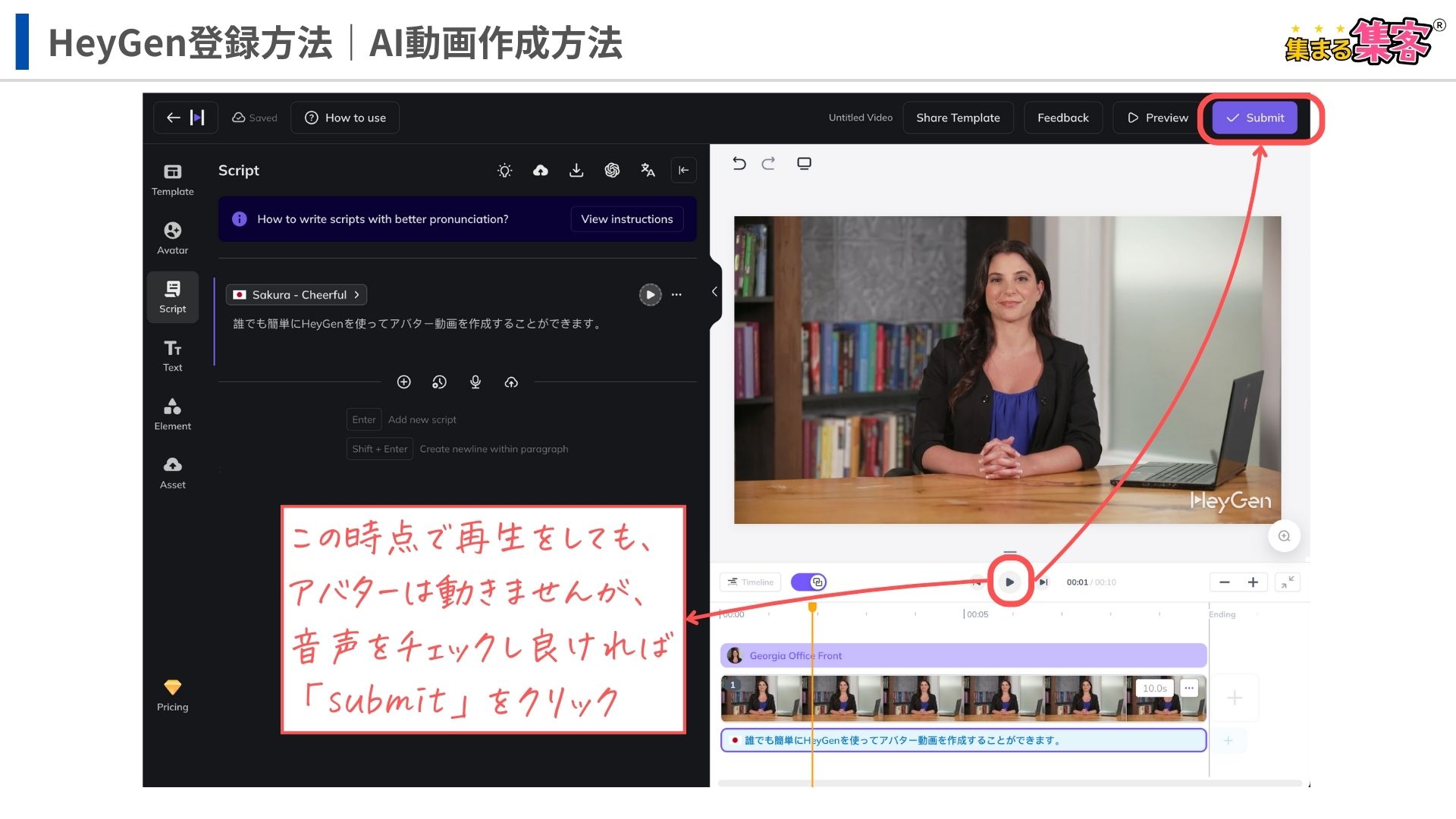This screenshot has height=819, width=1456.
Task: Click the Japanese script text paragraph
Action: 419,324
